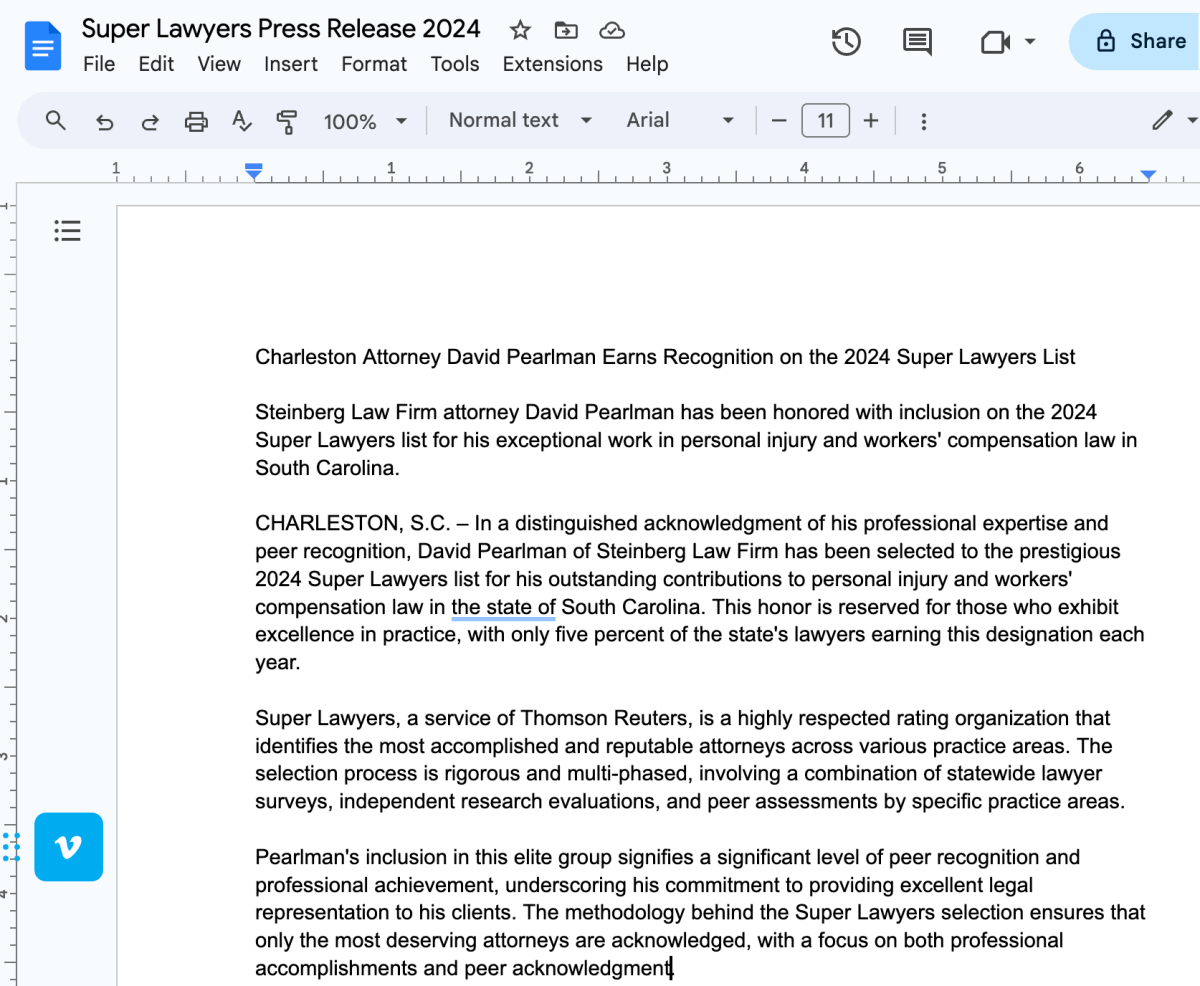1200x986 pixels.
Task: Click the font size input field
Action: 825,121
